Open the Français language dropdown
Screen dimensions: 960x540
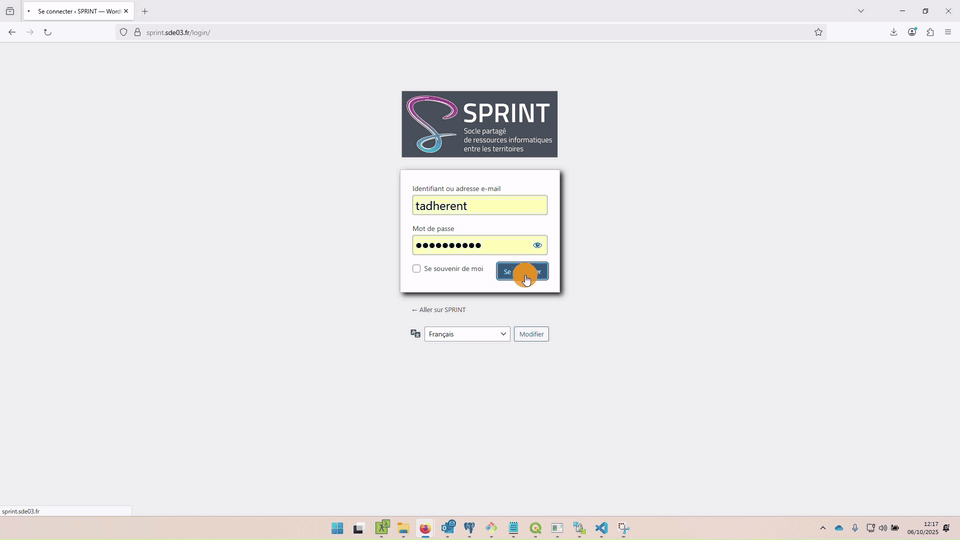pyautogui.click(x=467, y=334)
